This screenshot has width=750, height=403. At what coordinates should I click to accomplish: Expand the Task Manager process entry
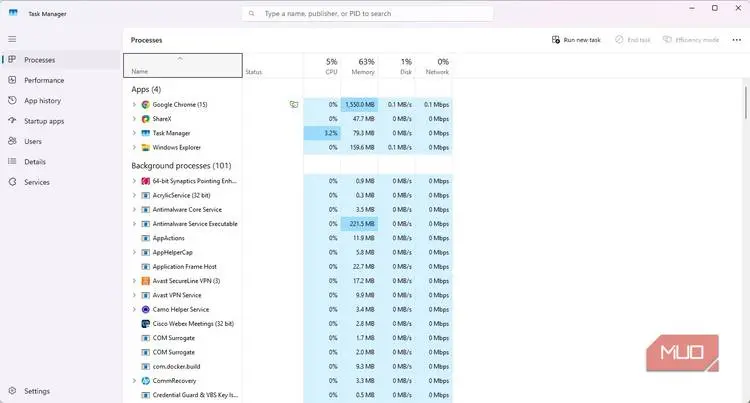[x=134, y=133]
